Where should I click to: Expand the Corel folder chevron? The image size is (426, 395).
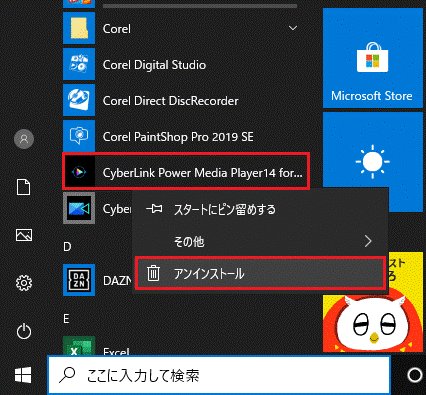click(293, 28)
